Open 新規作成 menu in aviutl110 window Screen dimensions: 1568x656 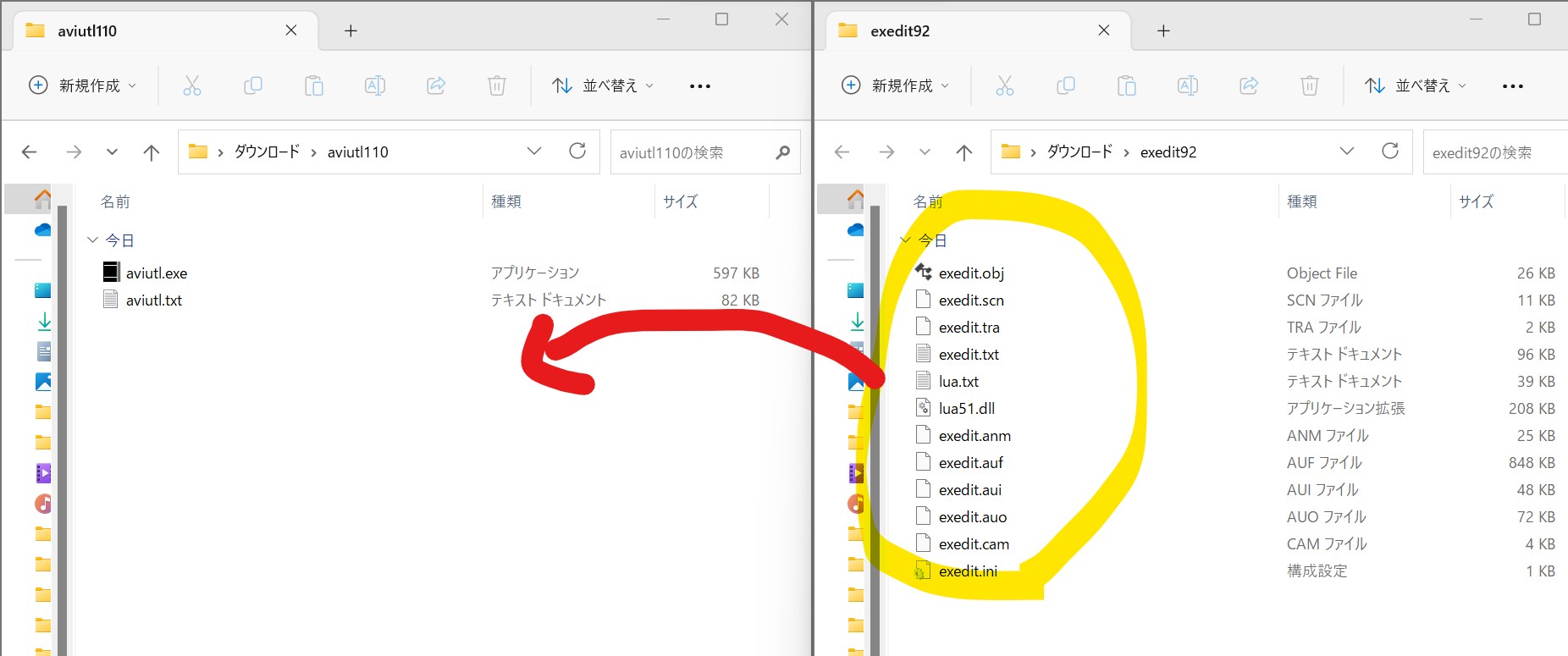82,85
